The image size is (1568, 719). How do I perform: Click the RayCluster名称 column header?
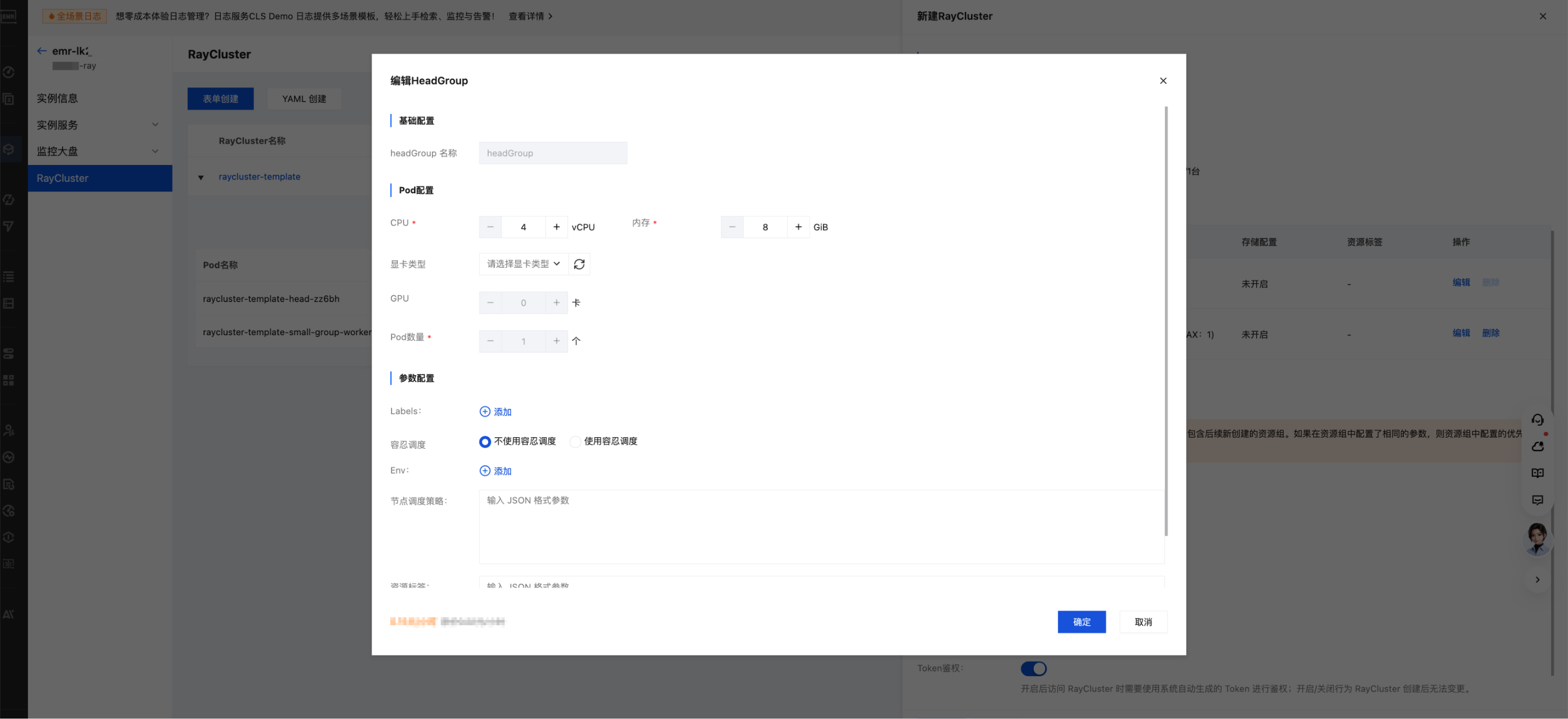pyautogui.click(x=252, y=141)
